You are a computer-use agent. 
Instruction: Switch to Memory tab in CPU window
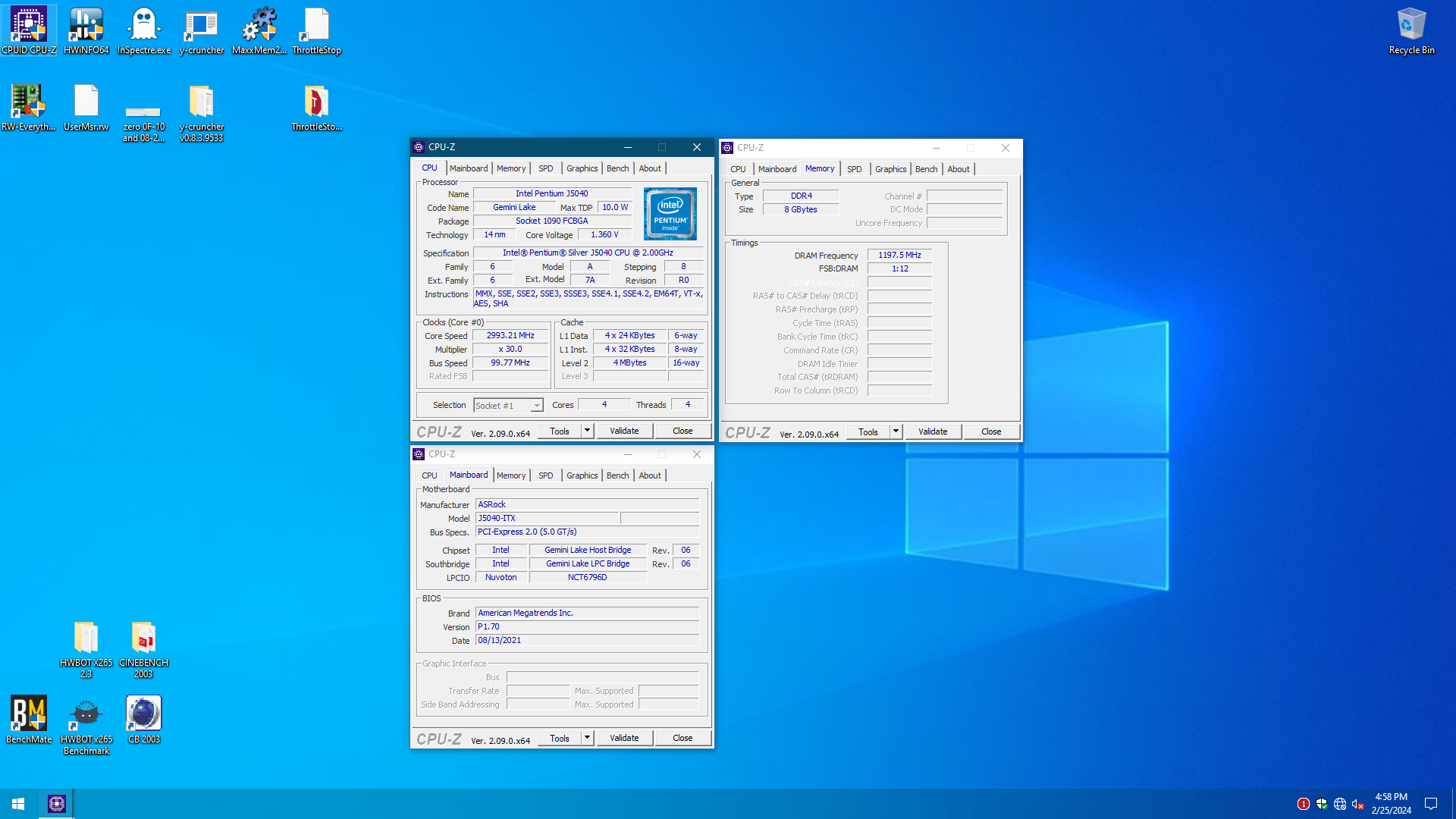click(x=511, y=168)
